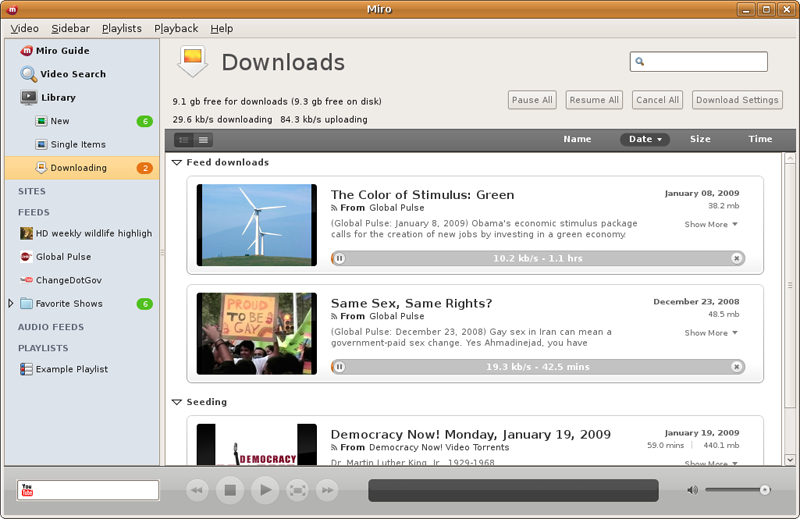Click the wind turbine video thumbnail
This screenshot has width=800, height=519.
pyautogui.click(x=257, y=225)
